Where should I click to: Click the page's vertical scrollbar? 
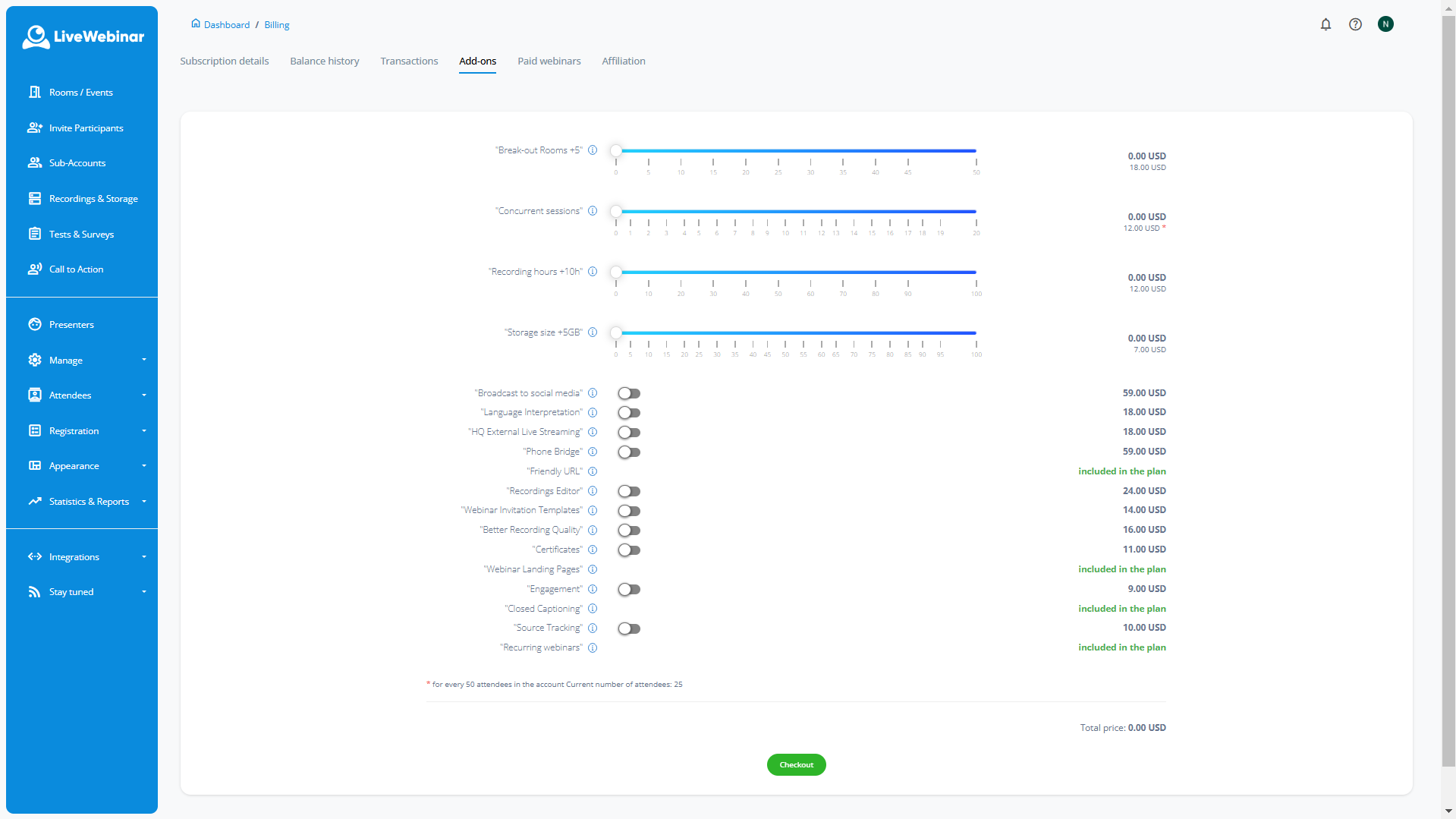point(1448,380)
